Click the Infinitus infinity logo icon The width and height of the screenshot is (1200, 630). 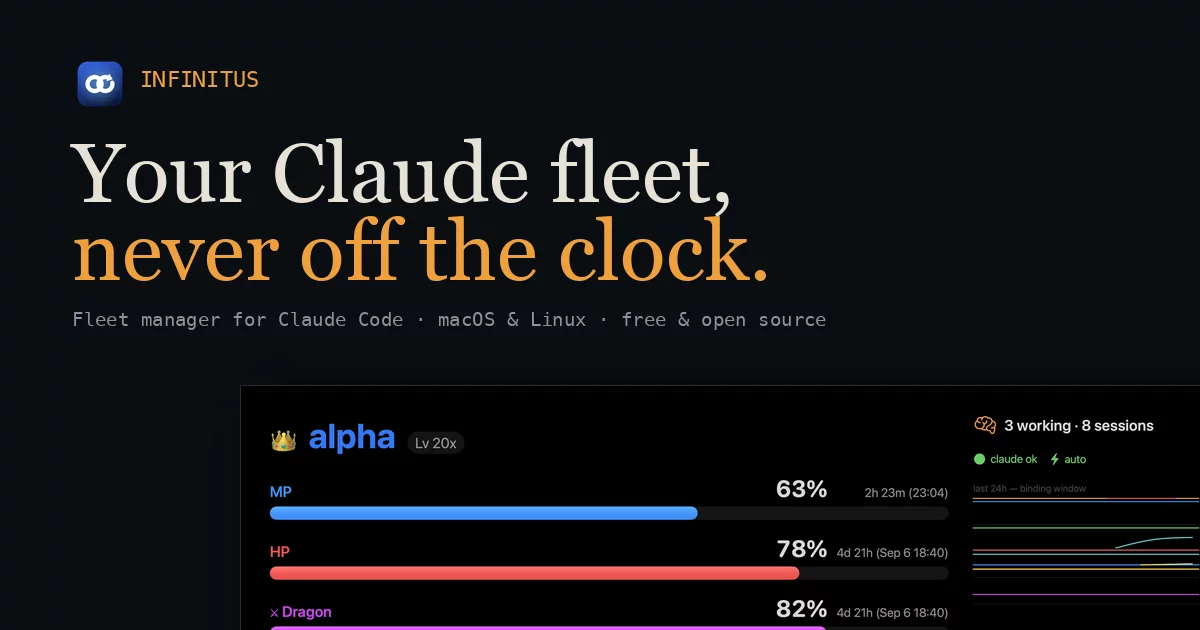pos(100,83)
